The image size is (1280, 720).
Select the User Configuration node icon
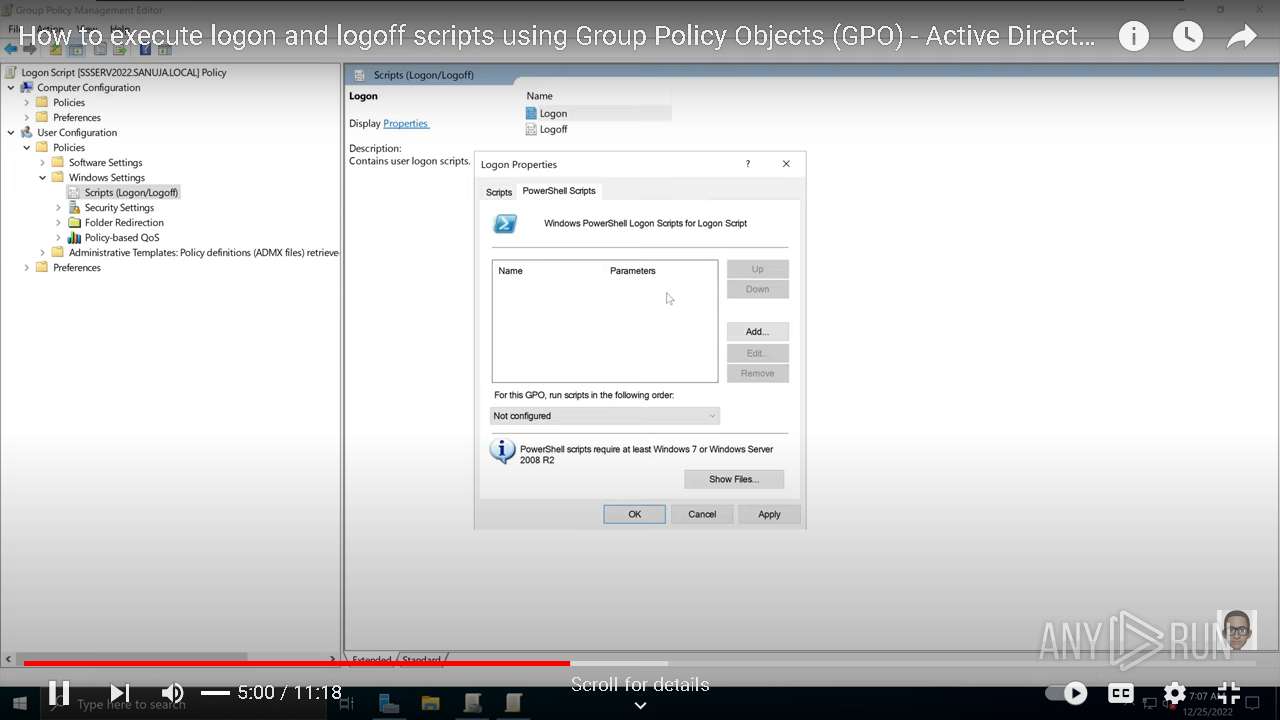pyautogui.click(x=27, y=132)
